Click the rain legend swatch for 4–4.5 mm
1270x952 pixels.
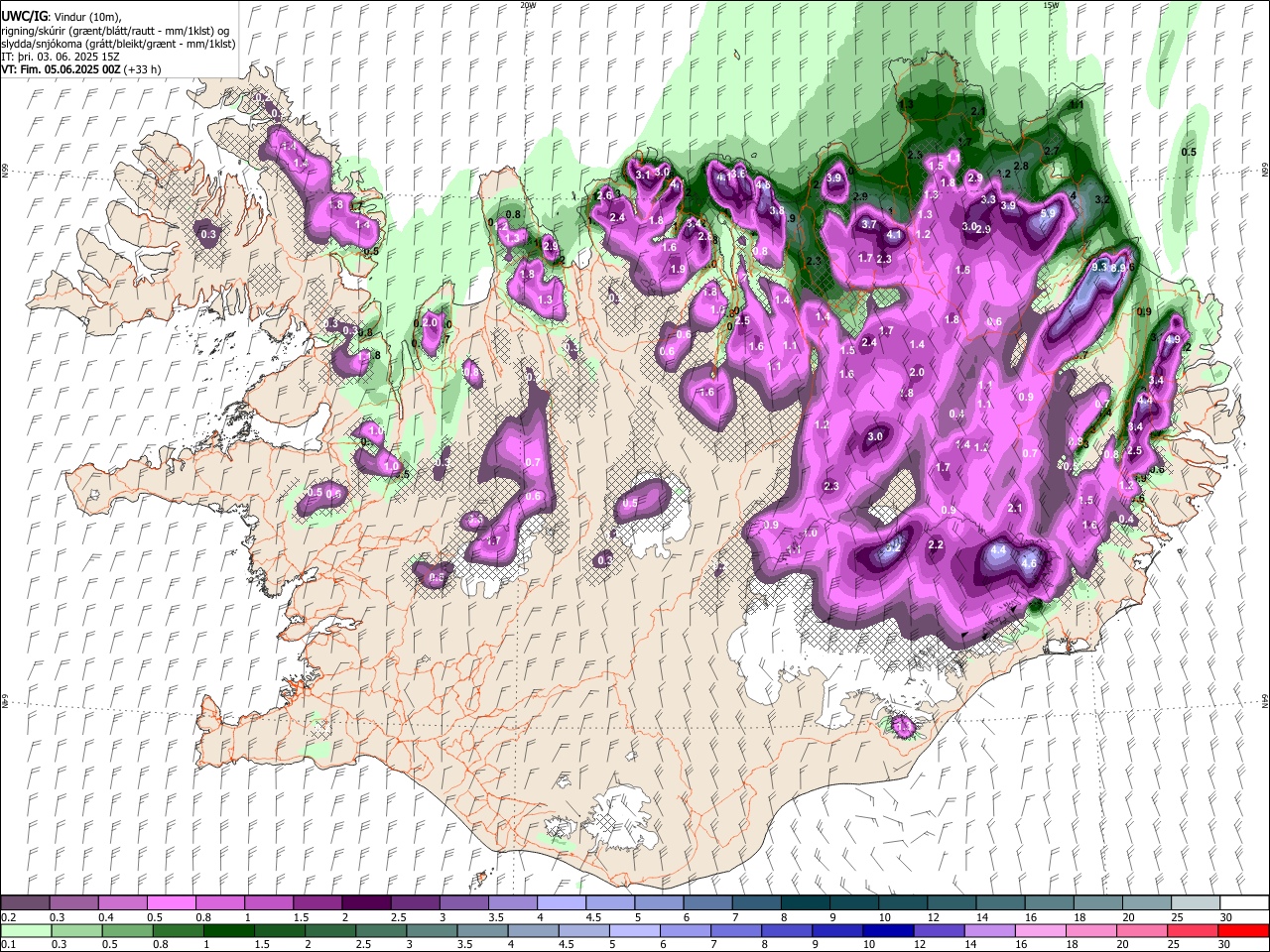point(532,930)
